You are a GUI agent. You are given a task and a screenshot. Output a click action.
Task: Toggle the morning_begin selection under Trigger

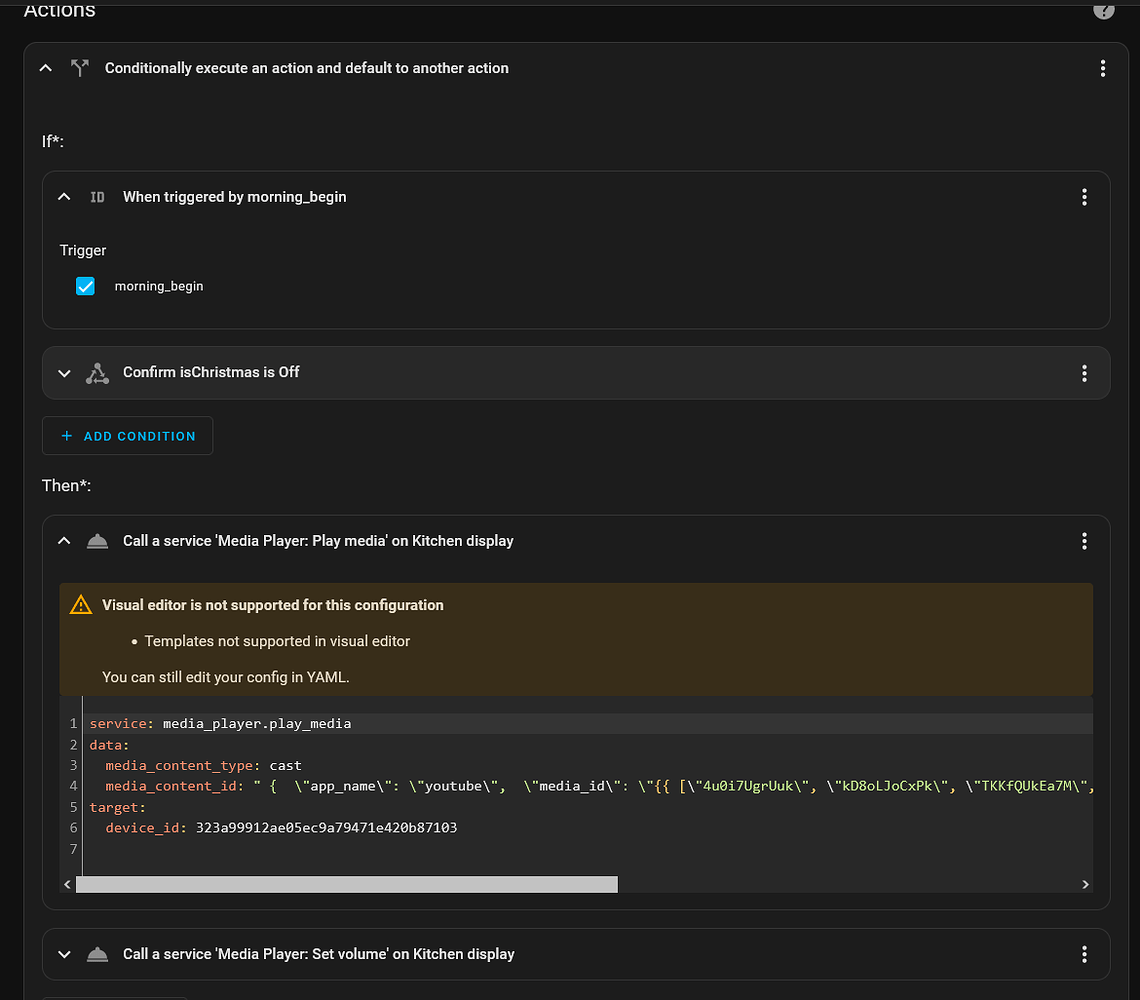[x=85, y=286]
